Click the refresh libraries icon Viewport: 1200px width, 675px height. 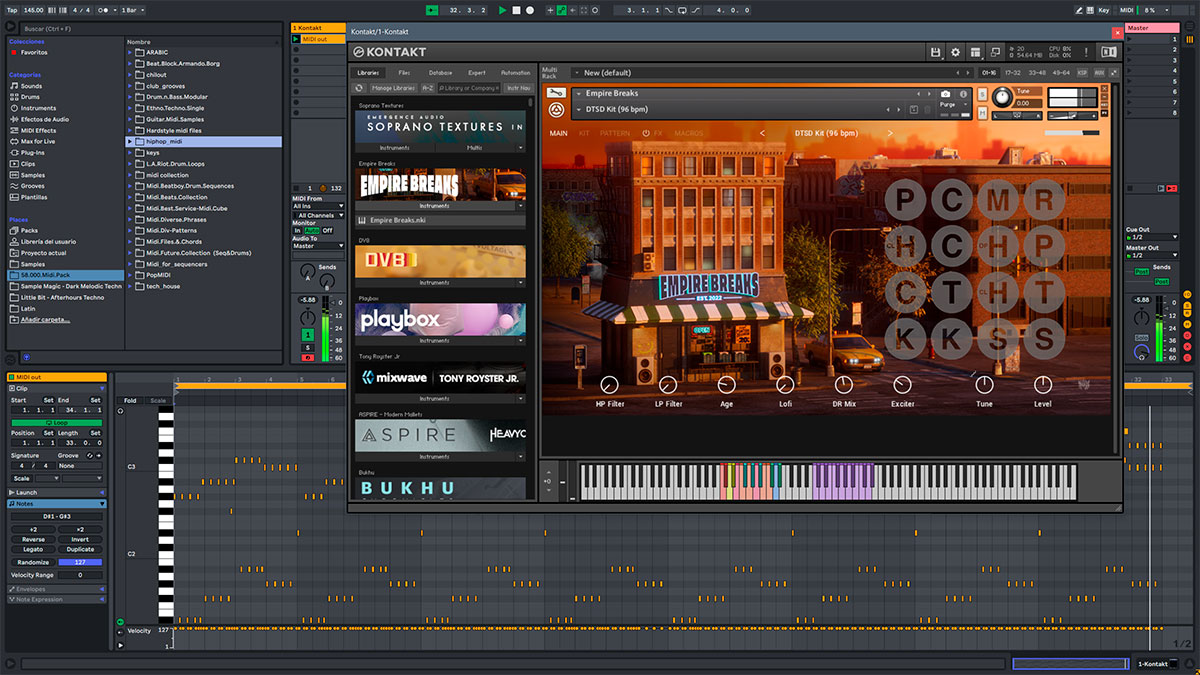361,88
